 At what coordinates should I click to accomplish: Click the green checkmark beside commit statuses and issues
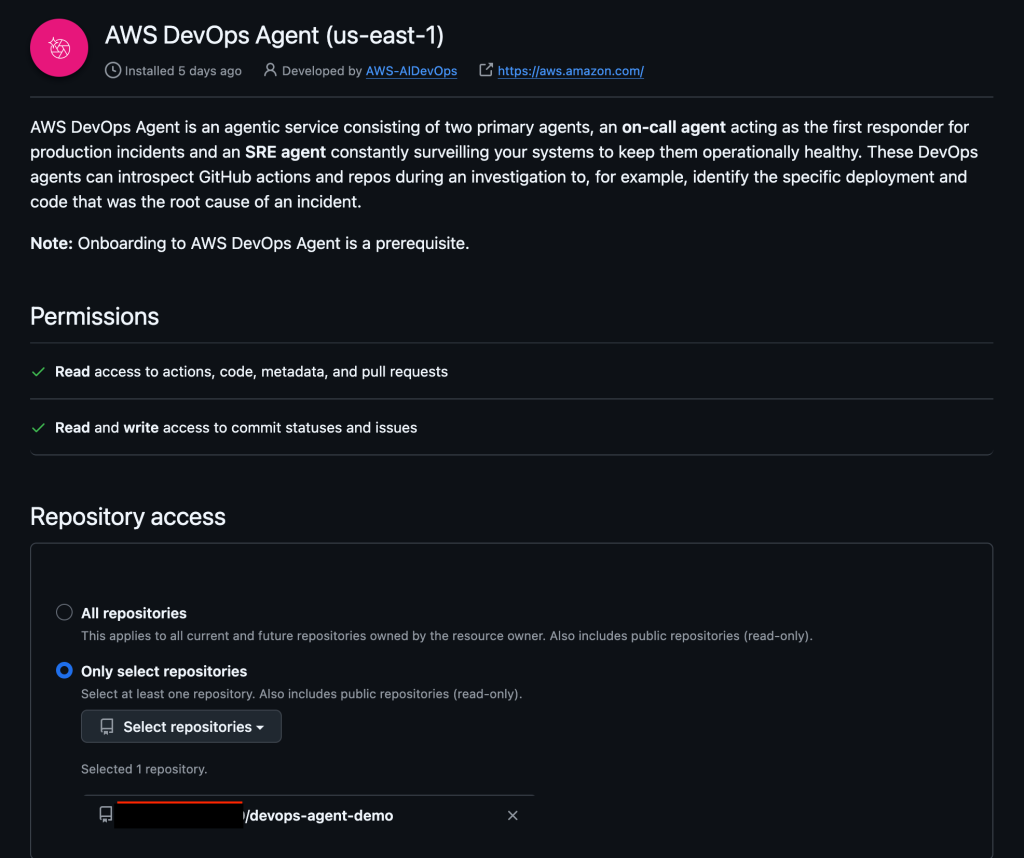click(x=39, y=428)
